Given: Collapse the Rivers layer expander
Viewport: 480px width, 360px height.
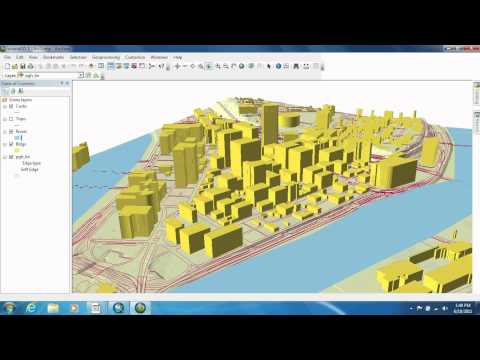Looking at the screenshot, I should pos(5,132).
